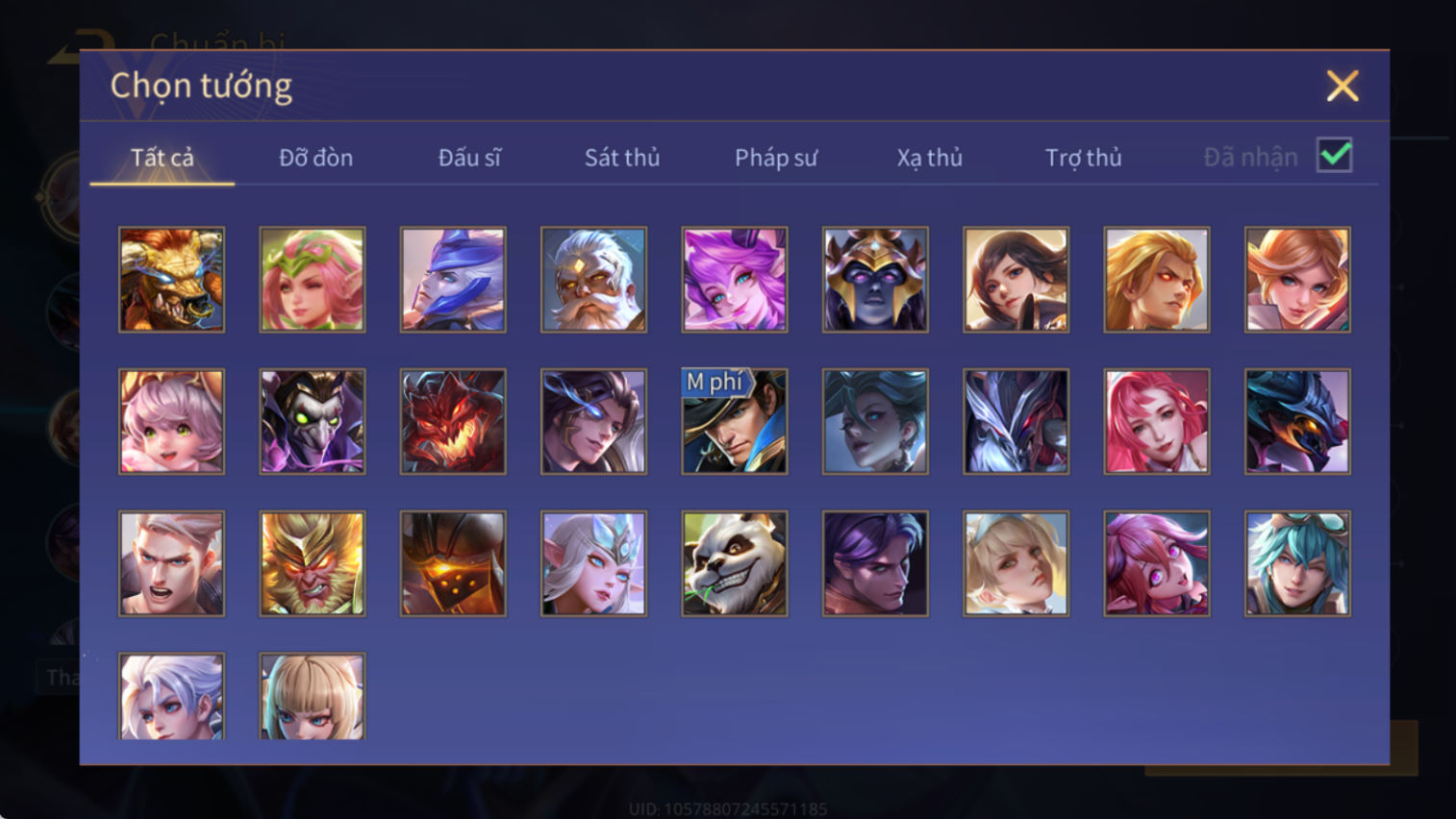Screen dimensions: 1456x819
Task: Select the red demon dragon hero portrait
Action: click(x=453, y=421)
